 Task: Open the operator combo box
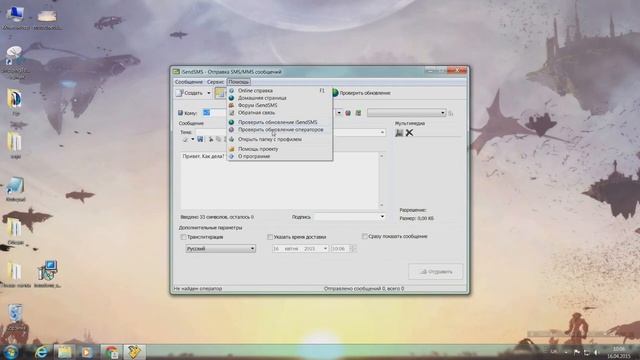[x=407, y=113]
